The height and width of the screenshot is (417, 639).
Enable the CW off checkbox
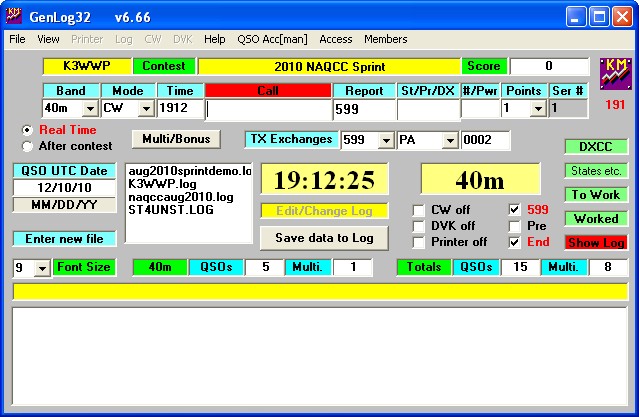[419, 210]
